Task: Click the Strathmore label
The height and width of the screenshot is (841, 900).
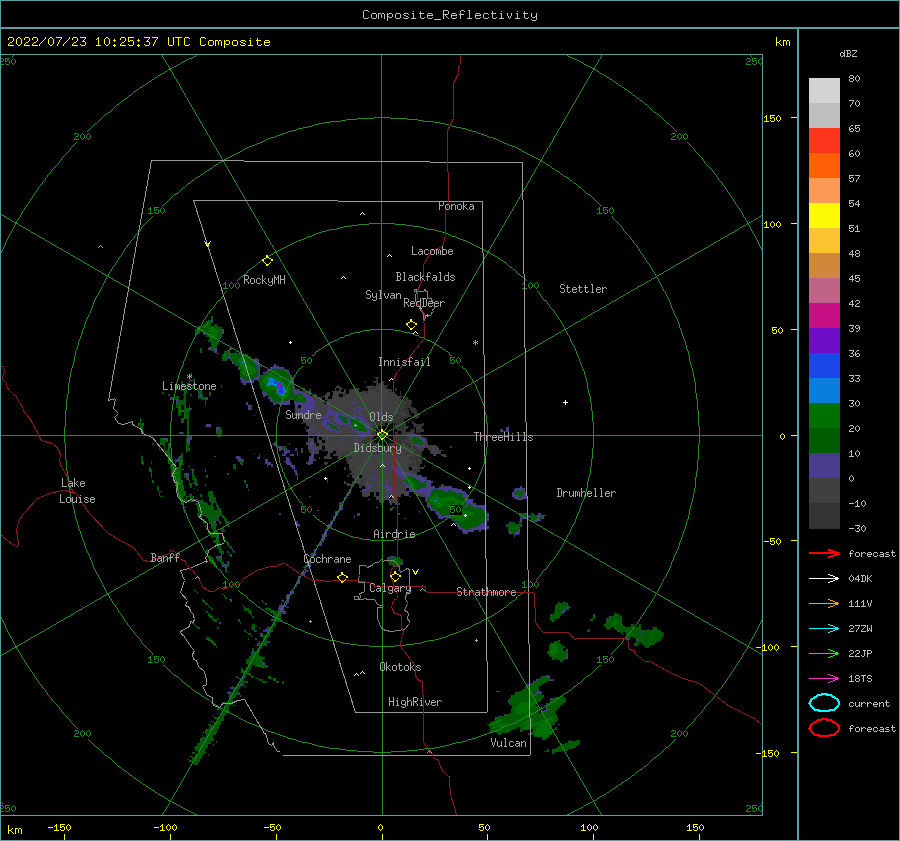Action: 486,592
